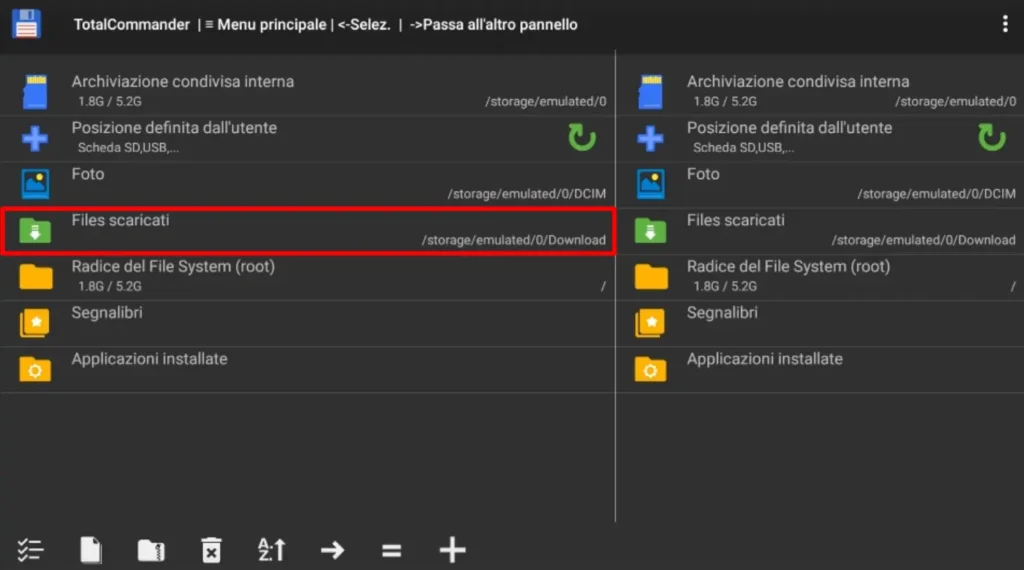The width and height of the screenshot is (1024, 570).
Task: Click '/storage/emulated/0/Download' path in left panel
Action: 514,240
